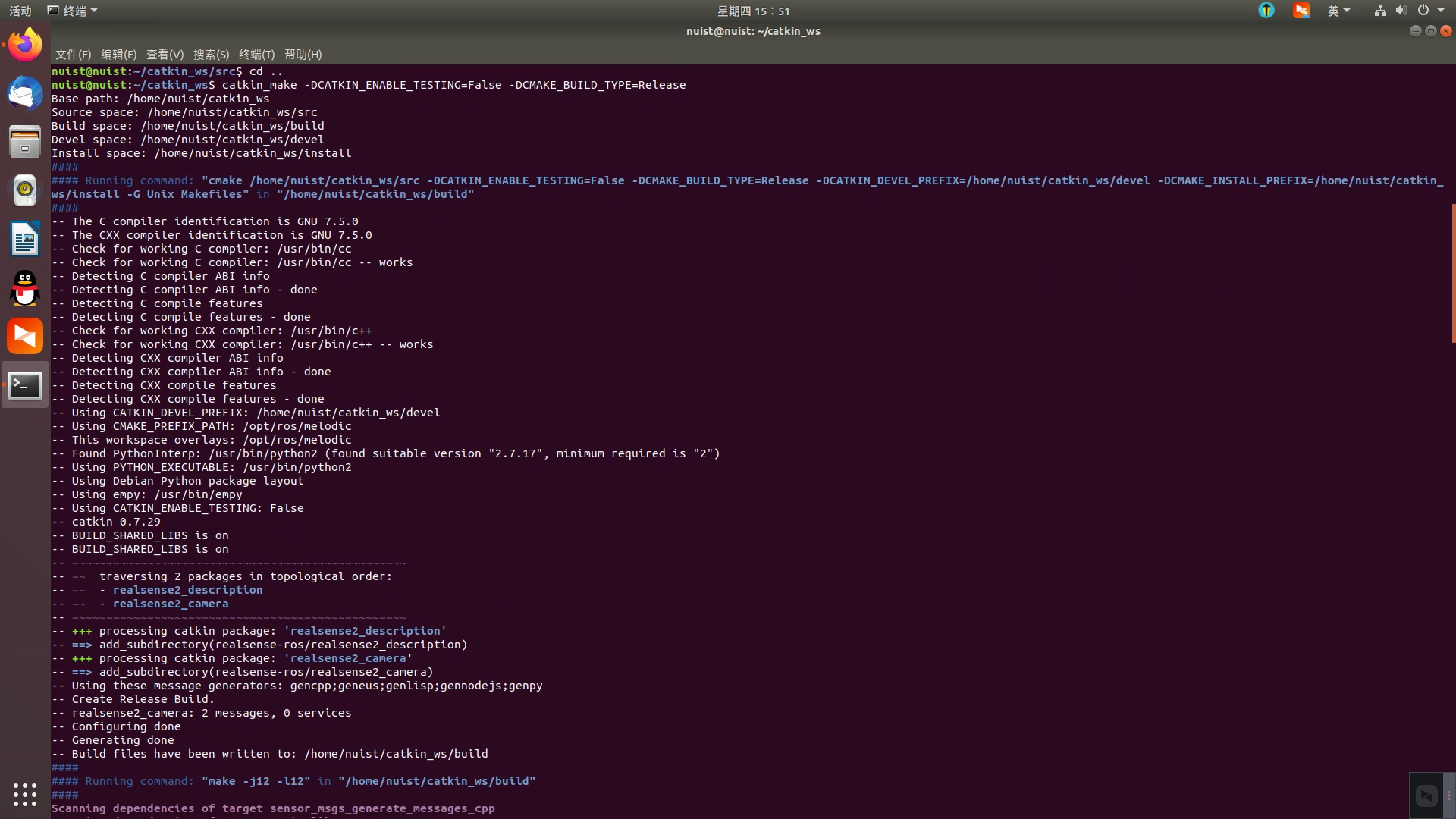Click the teal circular tray indicator icon

coord(1266,11)
